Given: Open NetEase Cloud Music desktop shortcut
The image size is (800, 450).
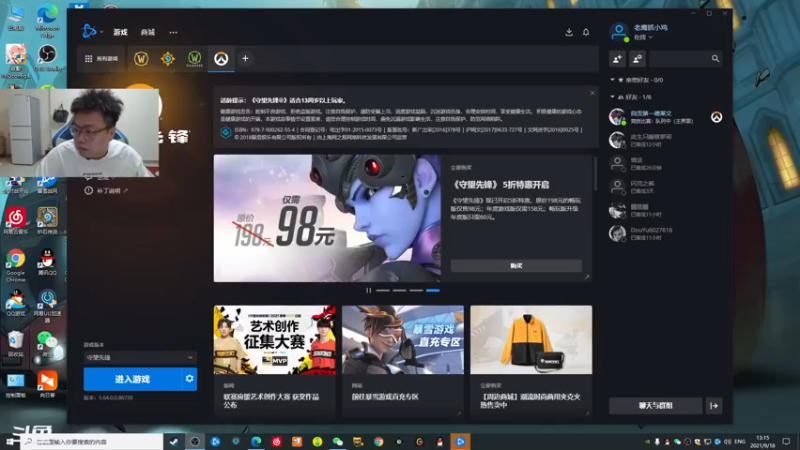Looking at the screenshot, I should pyautogui.click(x=16, y=221).
